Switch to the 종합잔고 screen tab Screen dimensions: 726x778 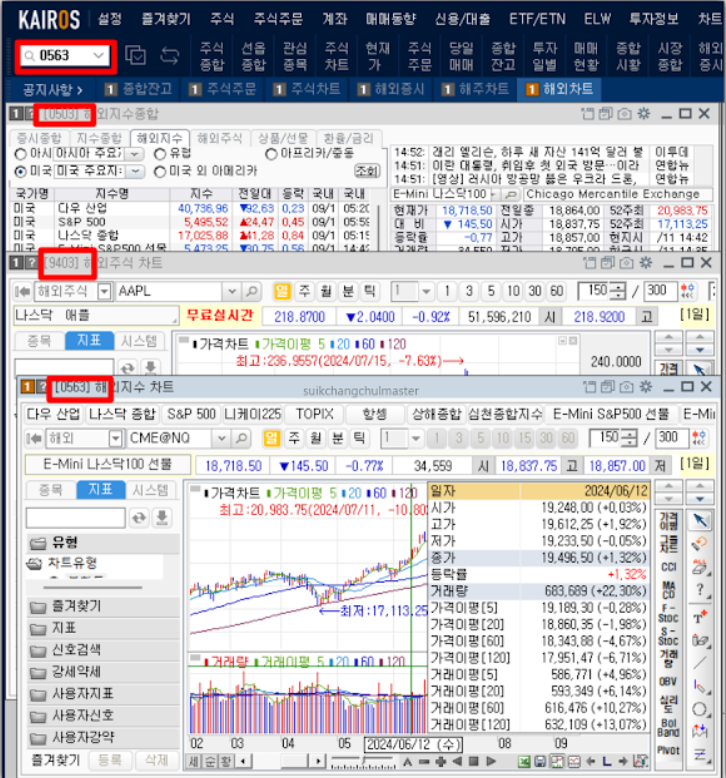139,89
